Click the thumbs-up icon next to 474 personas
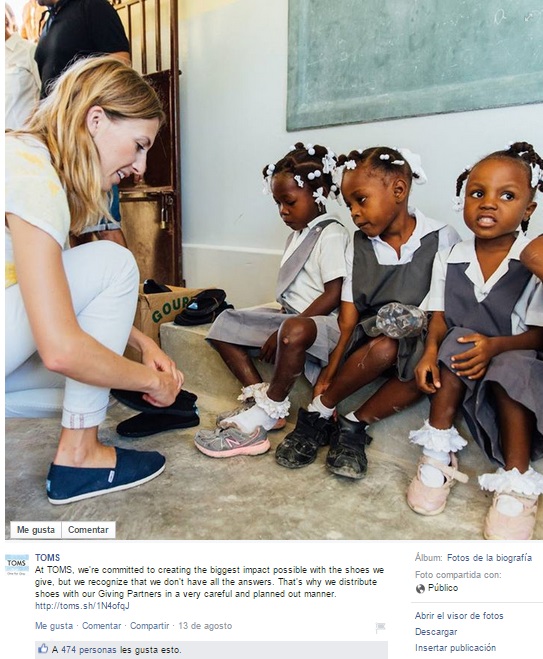 coord(43,649)
